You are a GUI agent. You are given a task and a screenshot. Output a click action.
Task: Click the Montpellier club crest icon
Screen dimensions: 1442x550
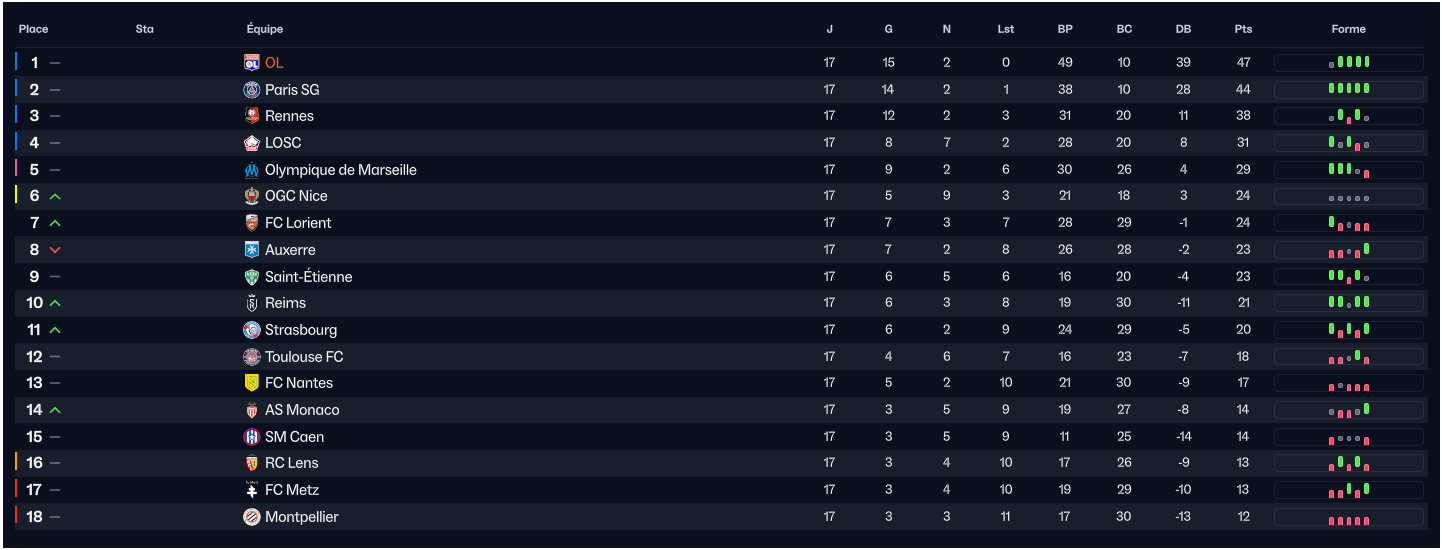point(252,517)
